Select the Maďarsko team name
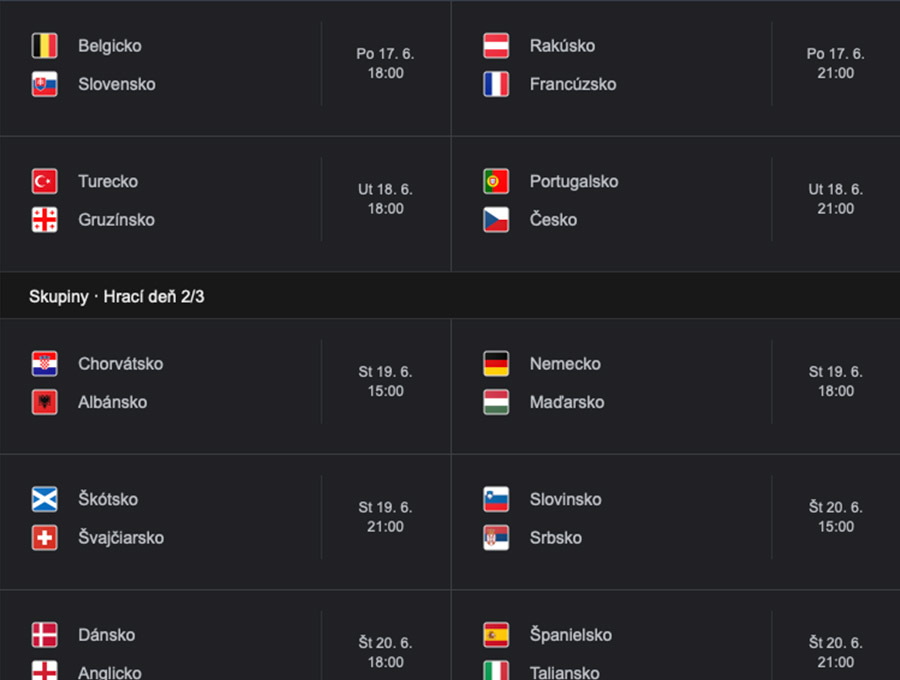Viewport: 900px width, 680px height. 567,402
